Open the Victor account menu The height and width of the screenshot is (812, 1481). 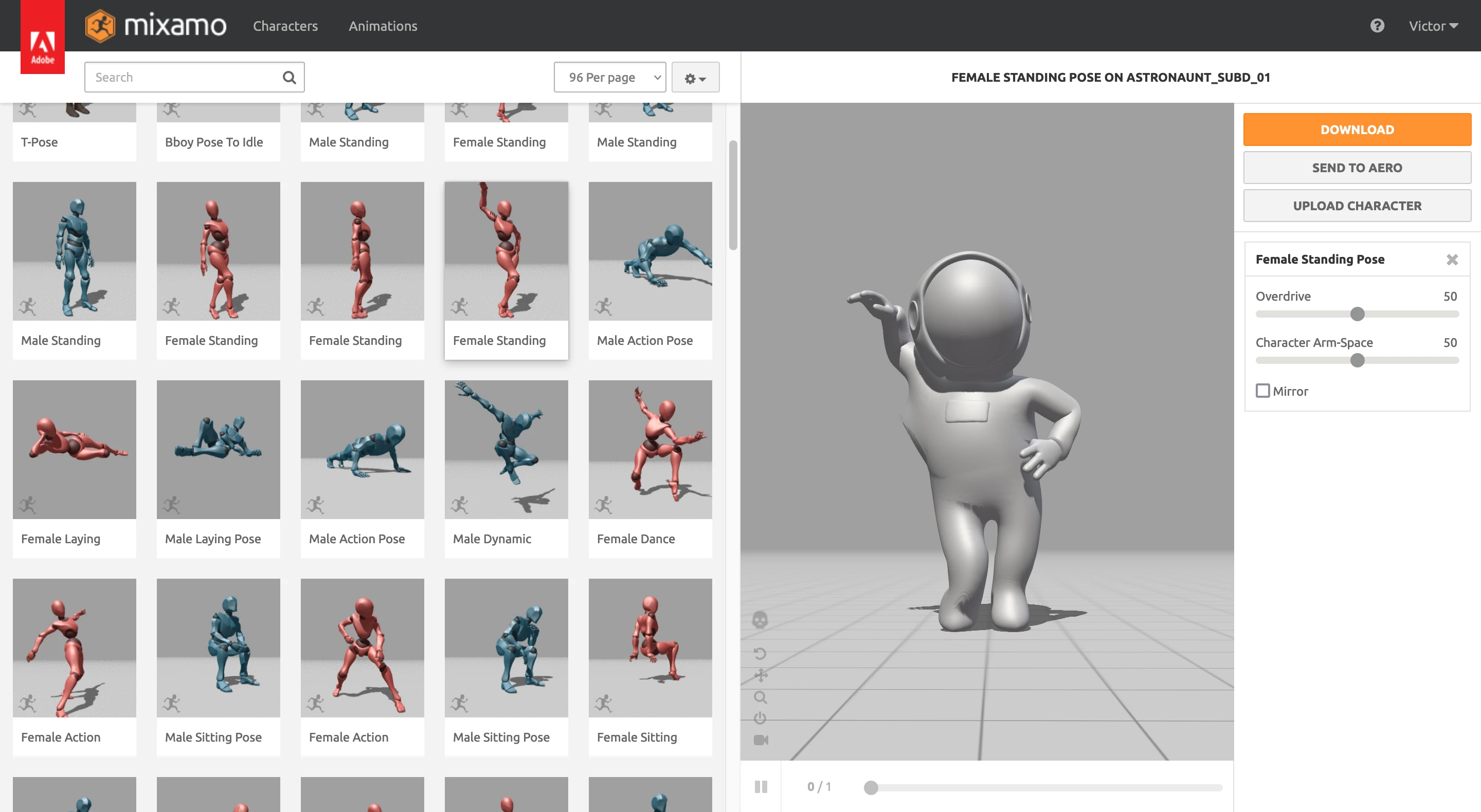(1433, 26)
